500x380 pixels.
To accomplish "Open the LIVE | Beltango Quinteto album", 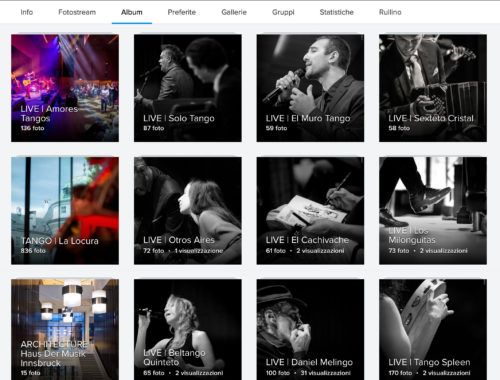I will 188,330.
